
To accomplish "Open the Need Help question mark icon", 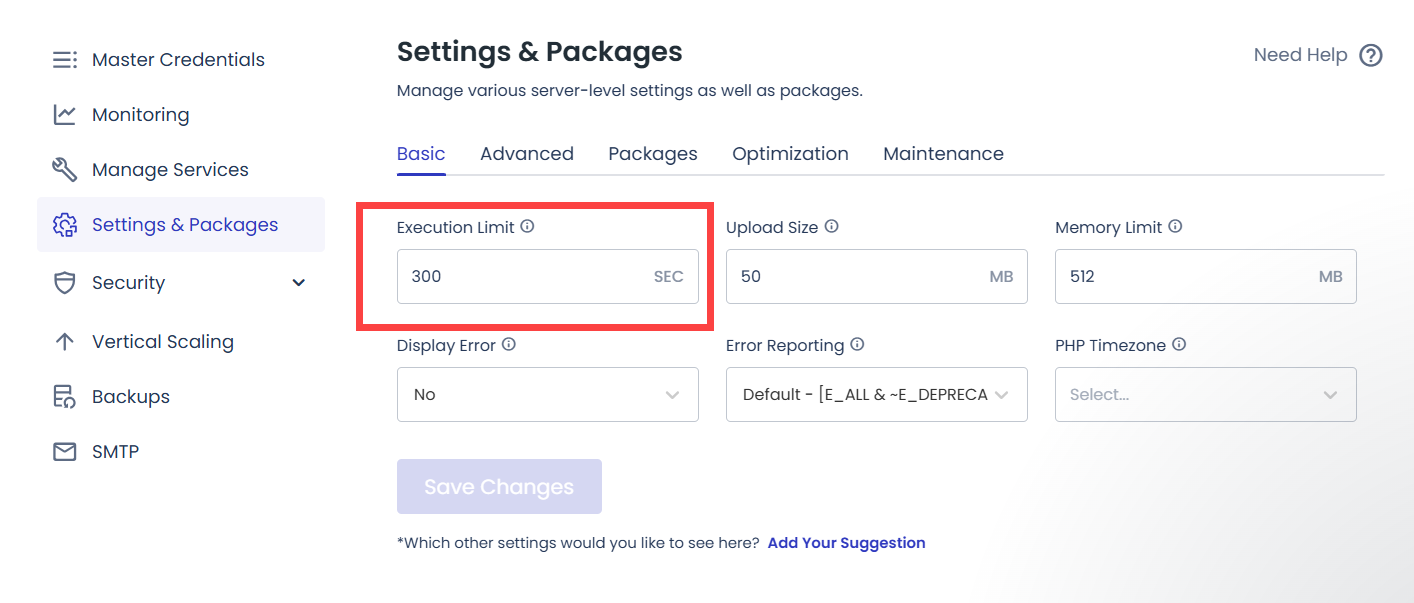I will (x=1371, y=56).
